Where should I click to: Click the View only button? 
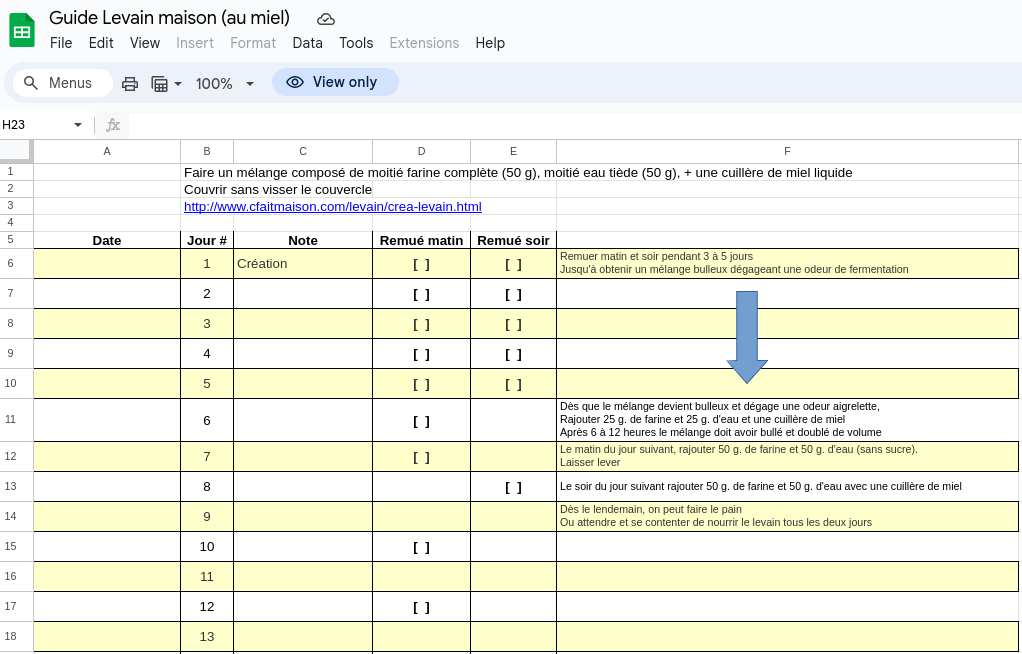(x=335, y=82)
